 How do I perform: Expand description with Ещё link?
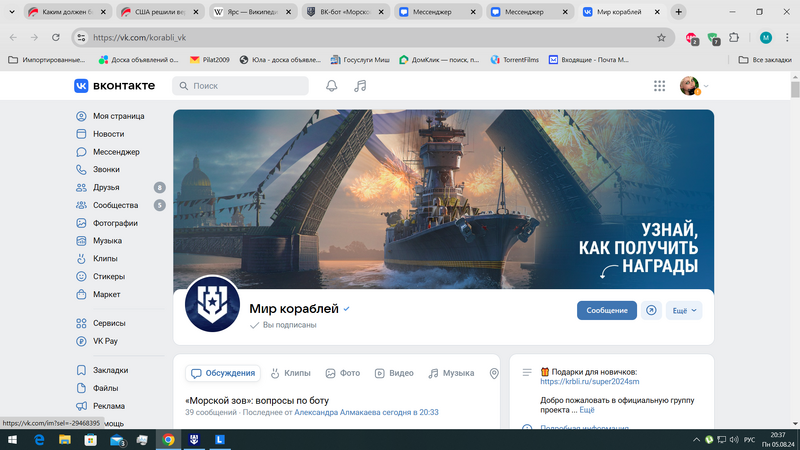coord(587,410)
